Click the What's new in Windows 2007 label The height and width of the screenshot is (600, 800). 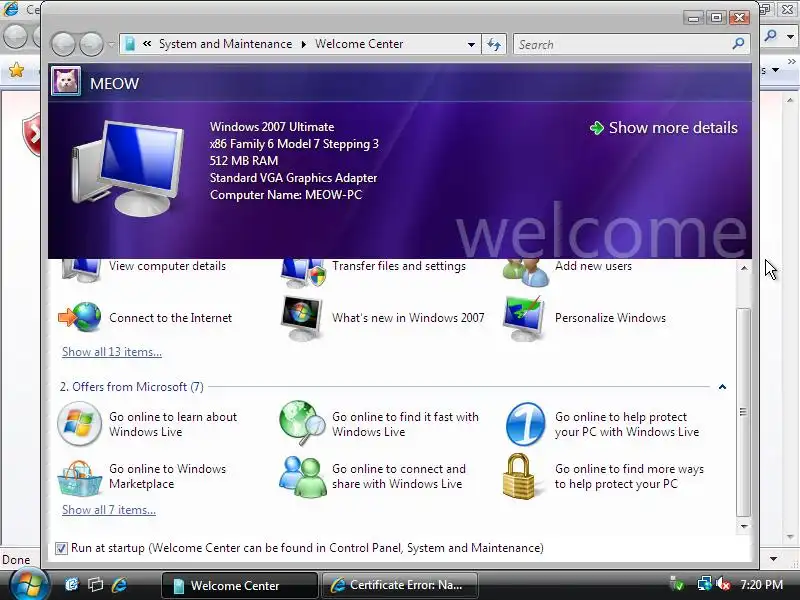point(408,318)
